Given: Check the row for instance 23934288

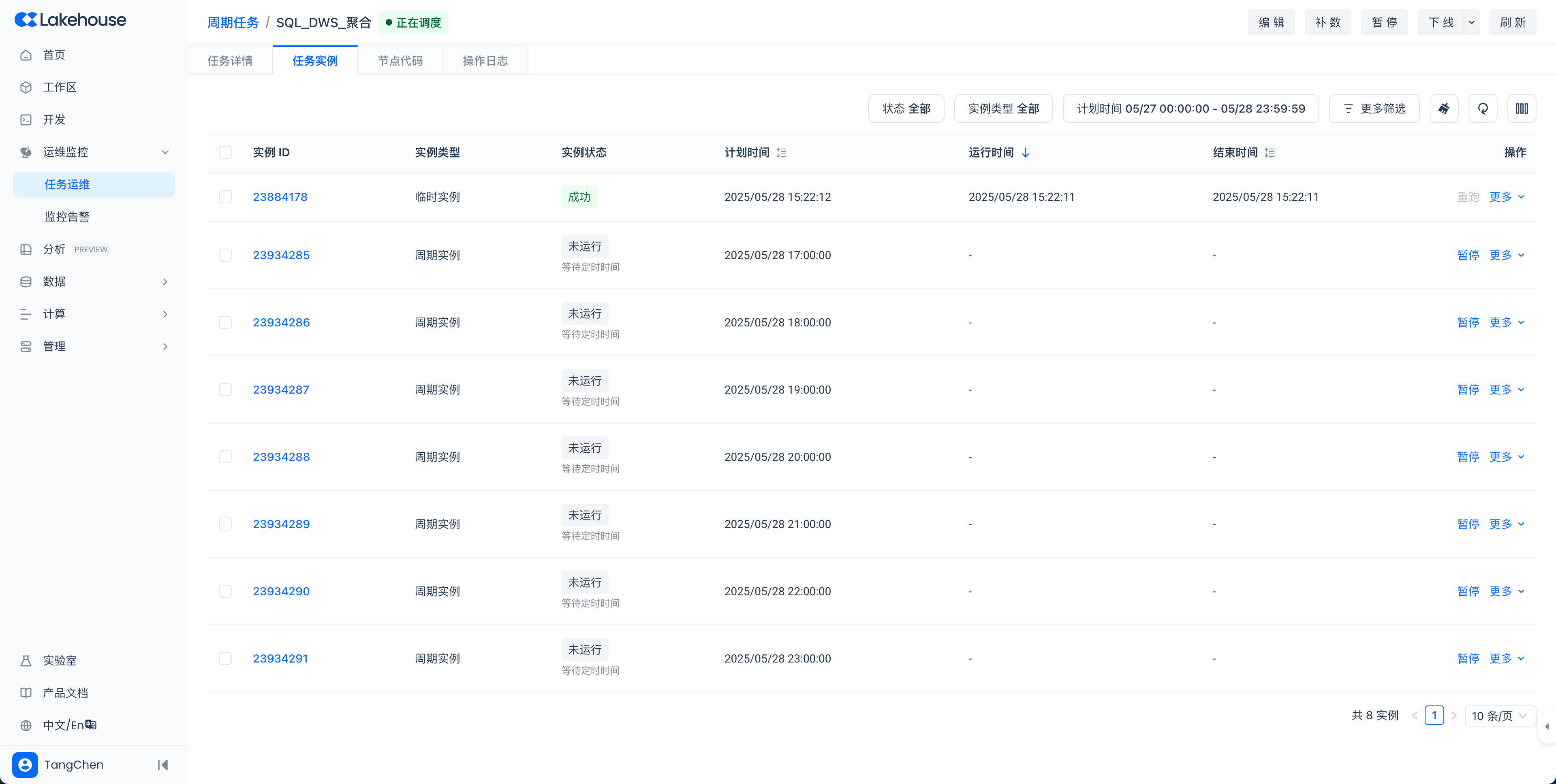Looking at the screenshot, I should pos(225,457).
